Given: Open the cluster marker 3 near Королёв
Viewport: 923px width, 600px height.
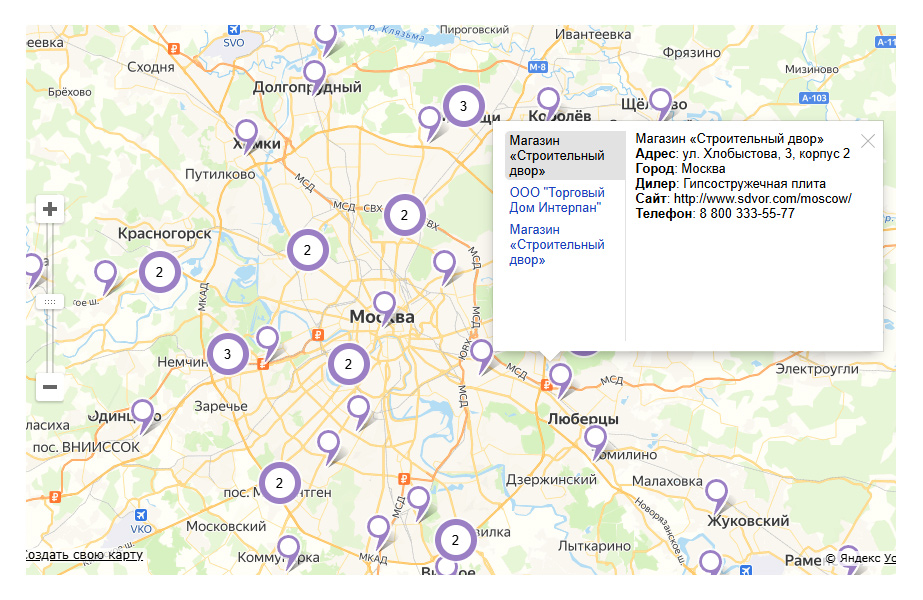Looking at the screenshot, I should click(x=462, y=105).
